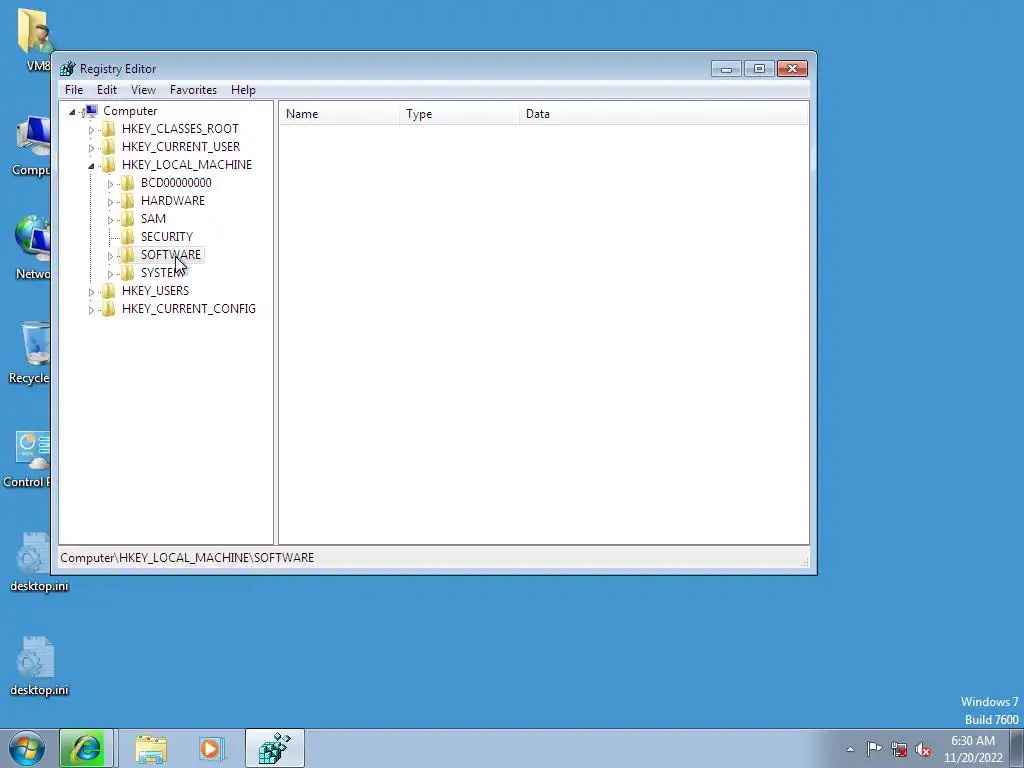Select the HARDWARE key label
The width and height of the screenshot is (1024, 768).
(x=173, y=200)
